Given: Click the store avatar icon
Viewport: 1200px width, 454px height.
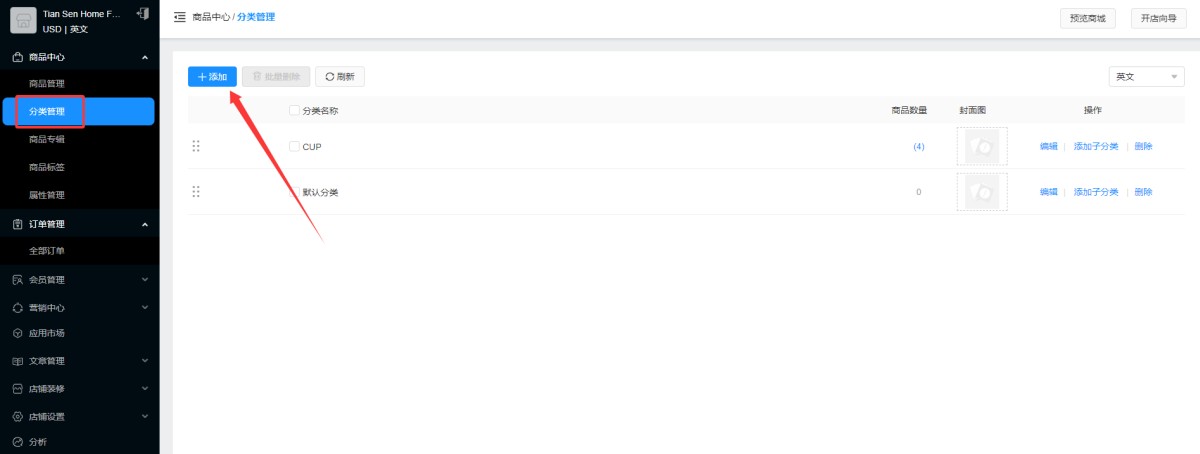Looking at the screenshot, I should pyautogui.click(x=23, y=20).
